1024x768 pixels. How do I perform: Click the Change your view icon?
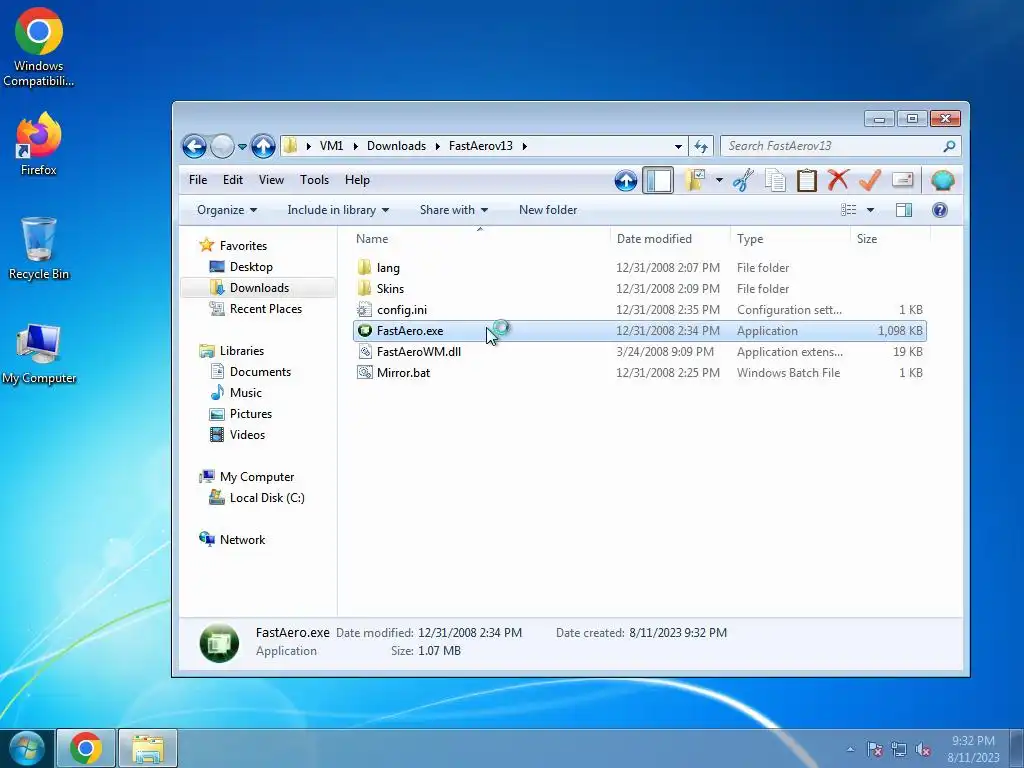coord(848,210)
